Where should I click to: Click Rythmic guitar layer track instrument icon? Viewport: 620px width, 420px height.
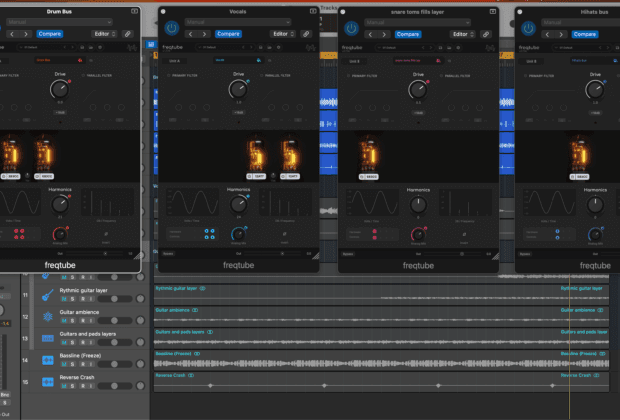[x=47, y=296]
